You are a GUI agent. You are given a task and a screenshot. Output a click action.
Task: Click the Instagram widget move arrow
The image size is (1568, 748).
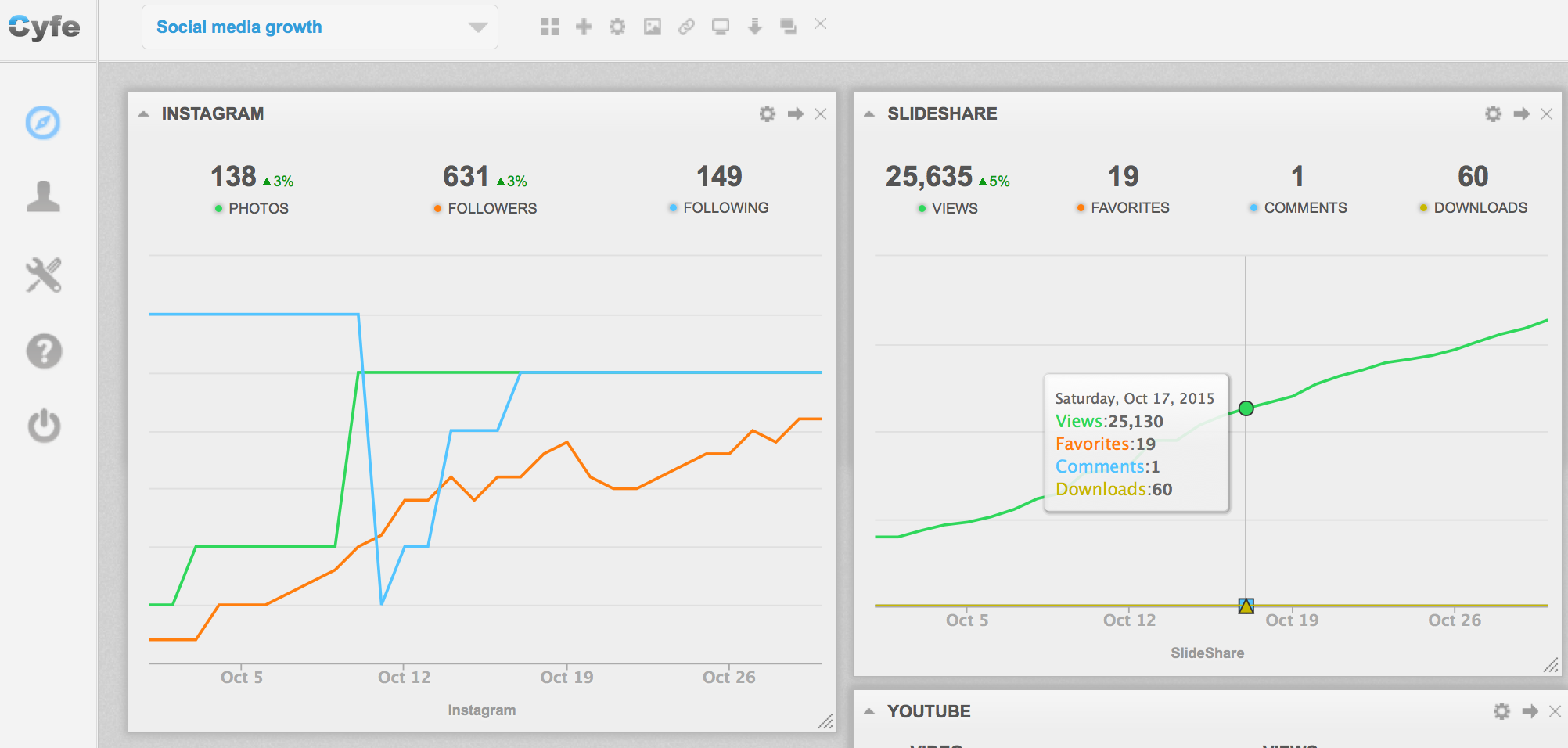point(796,114)
